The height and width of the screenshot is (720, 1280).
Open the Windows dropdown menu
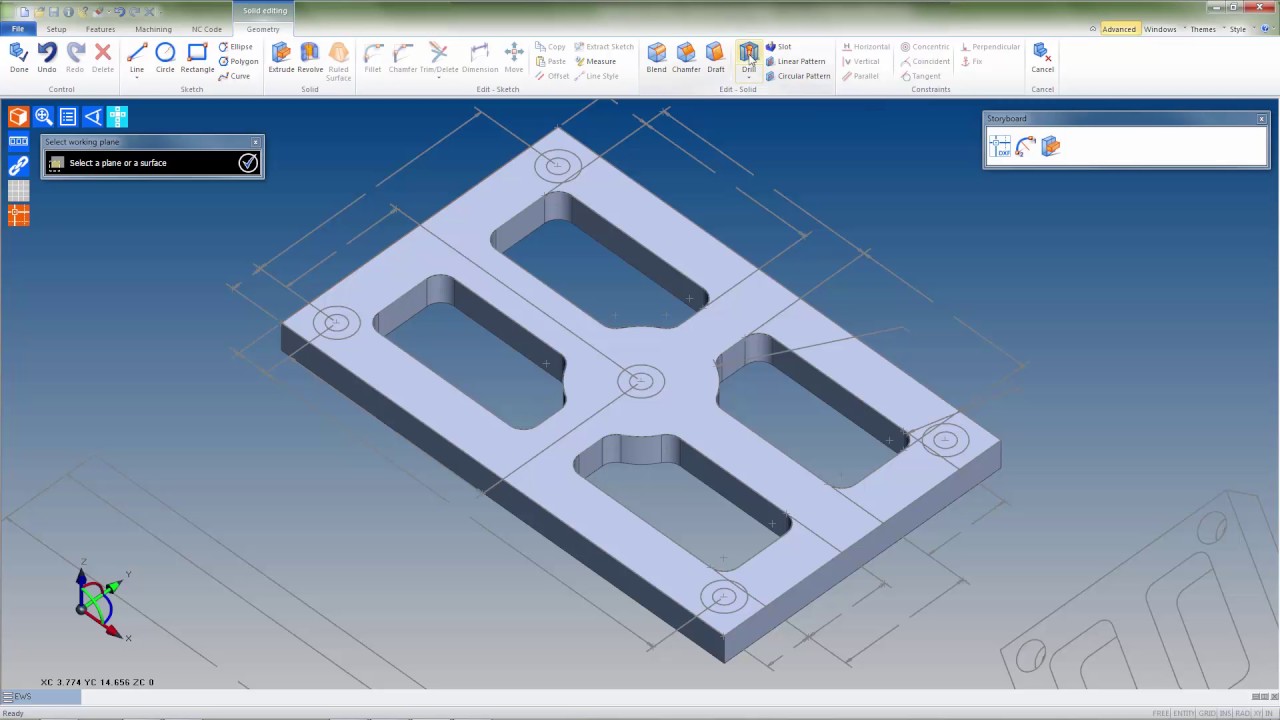[1163, 29]
